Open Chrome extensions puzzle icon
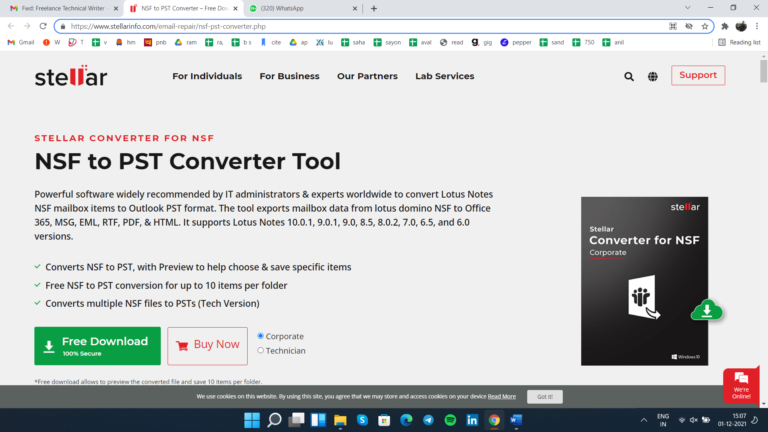768x432 pixels. tap(725, 26)
